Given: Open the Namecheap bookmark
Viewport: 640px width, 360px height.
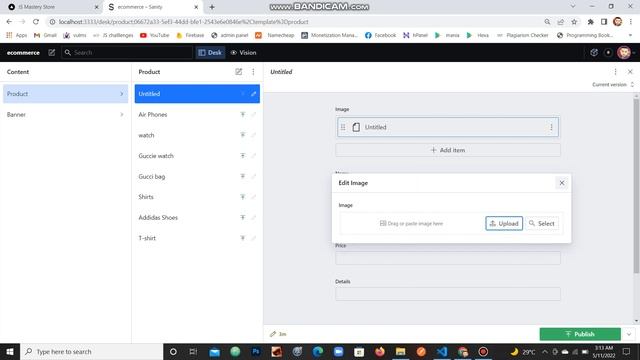Looking at the screenshot, I should pos(275,36).
